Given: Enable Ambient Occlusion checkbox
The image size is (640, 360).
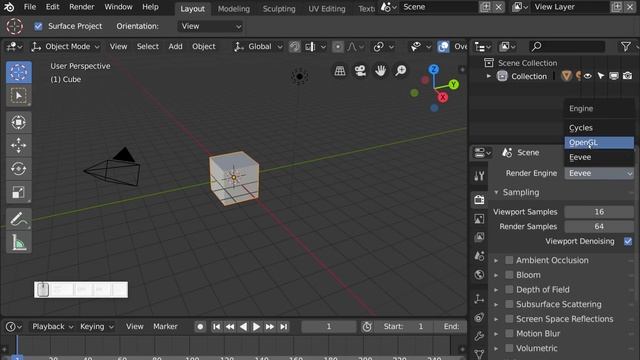Looking at the screenshot, I should 509,260.
